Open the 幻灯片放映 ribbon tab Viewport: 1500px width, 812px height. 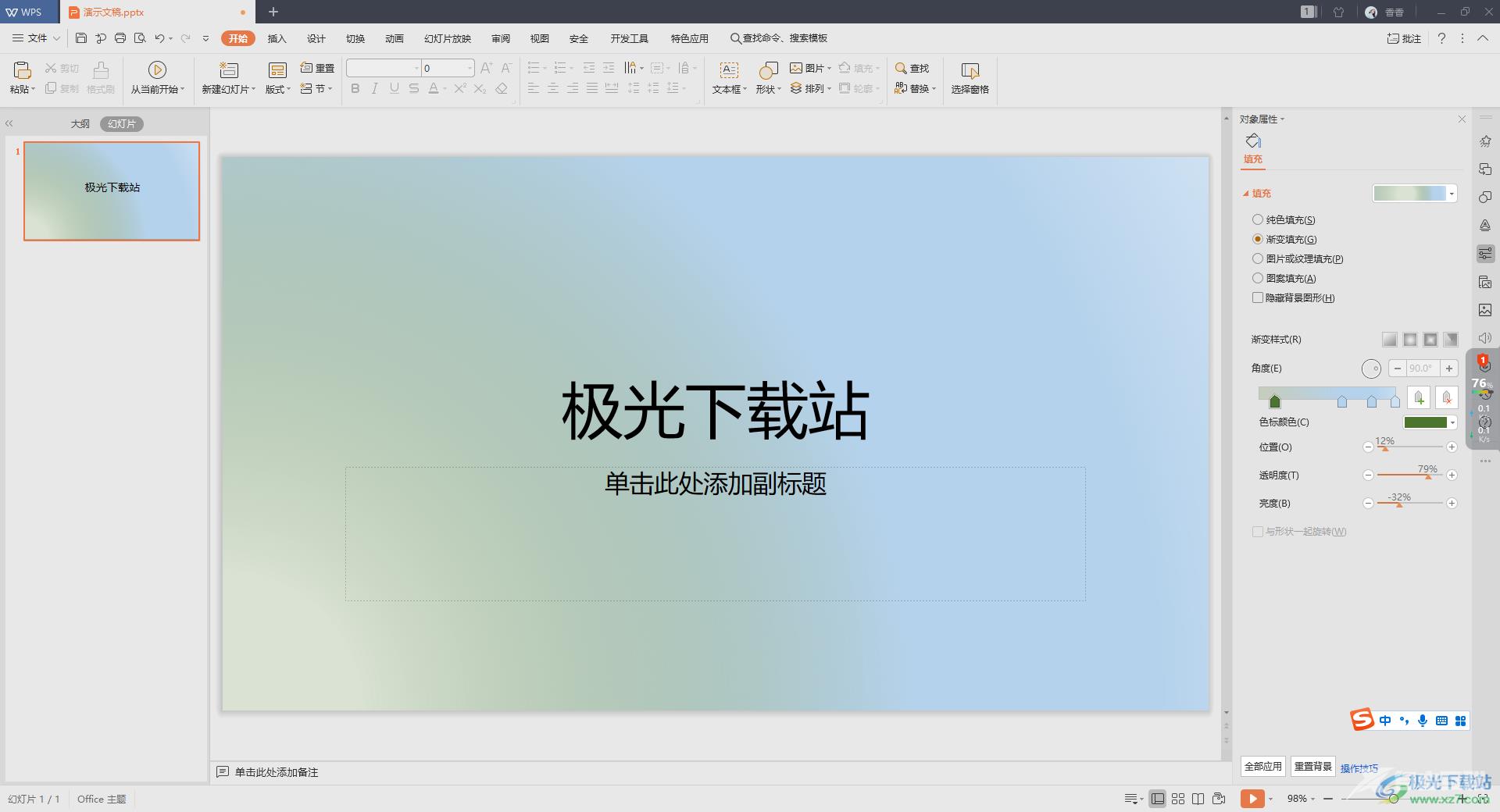coord(448,38)
